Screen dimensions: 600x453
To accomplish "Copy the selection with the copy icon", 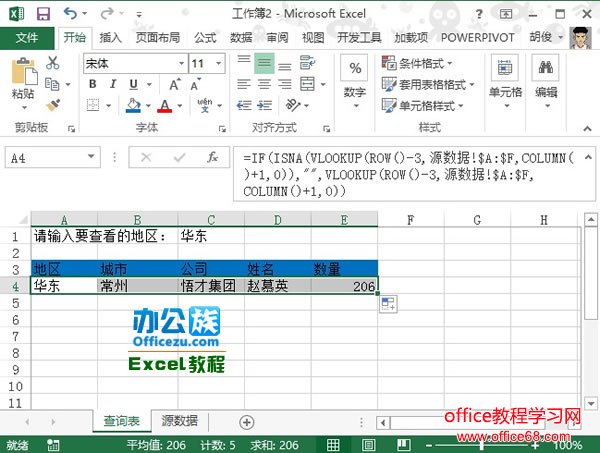I will pos(52,84).
